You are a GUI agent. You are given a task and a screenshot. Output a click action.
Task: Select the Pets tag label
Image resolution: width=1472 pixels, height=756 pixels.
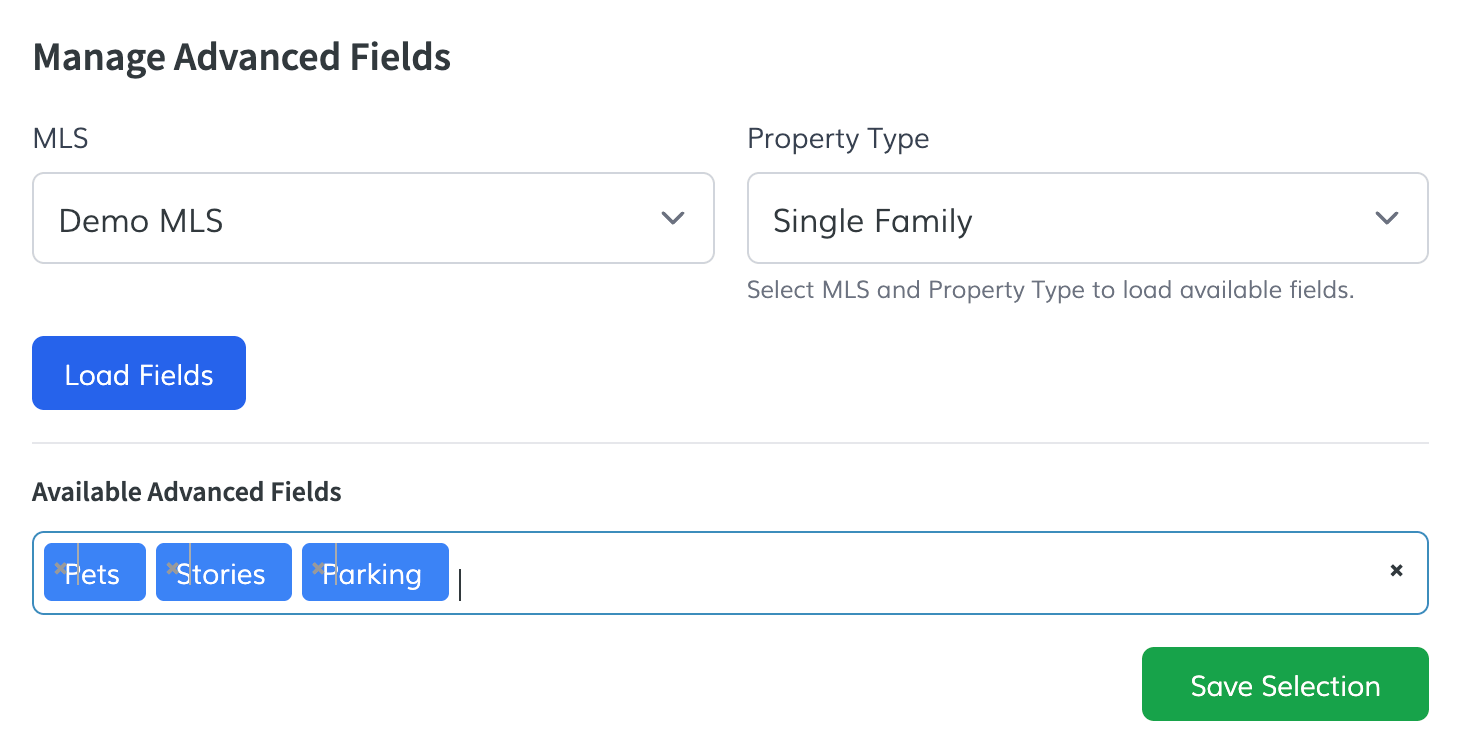click(x=100, y=574)
